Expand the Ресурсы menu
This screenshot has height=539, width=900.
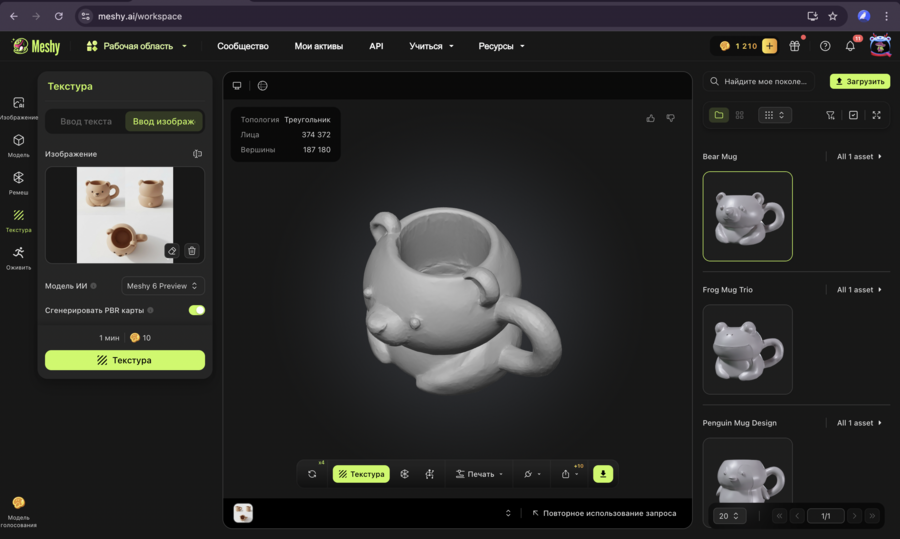coord(501,46)
